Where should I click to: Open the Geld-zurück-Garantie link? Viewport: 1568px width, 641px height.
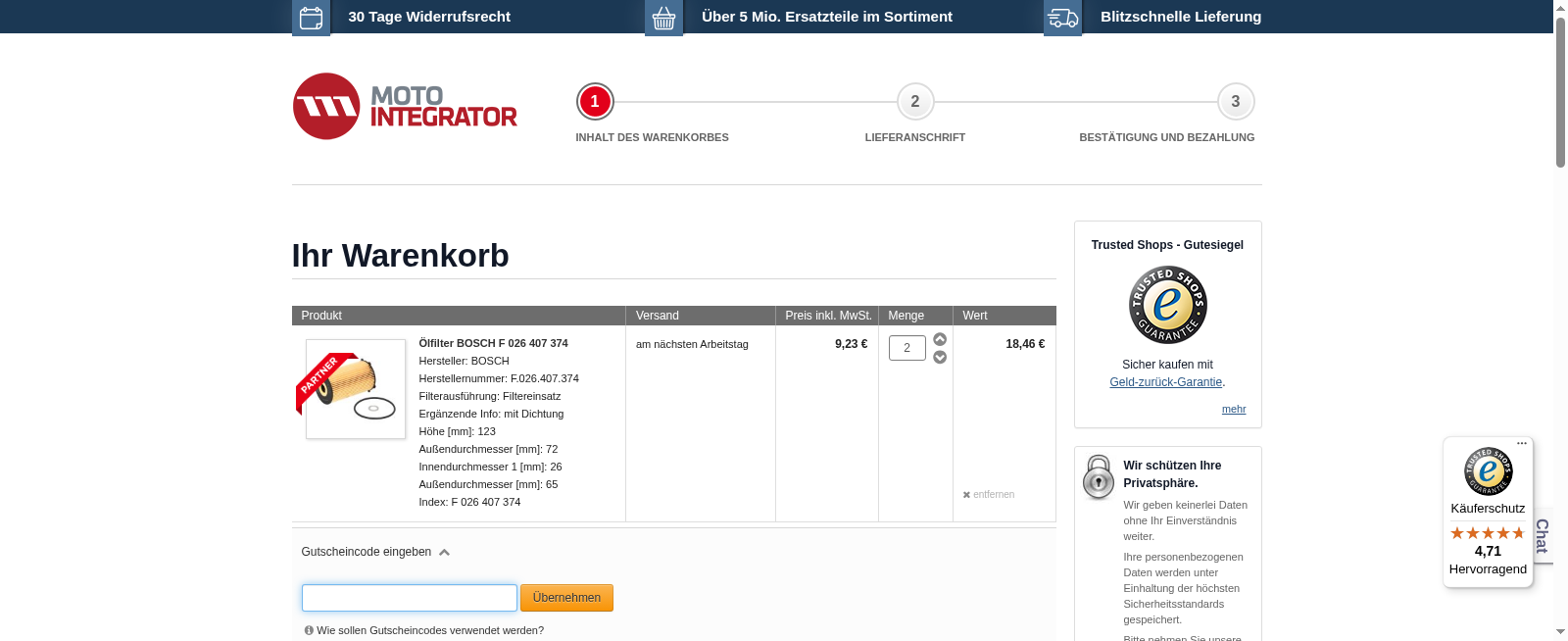pos(1166,382)
